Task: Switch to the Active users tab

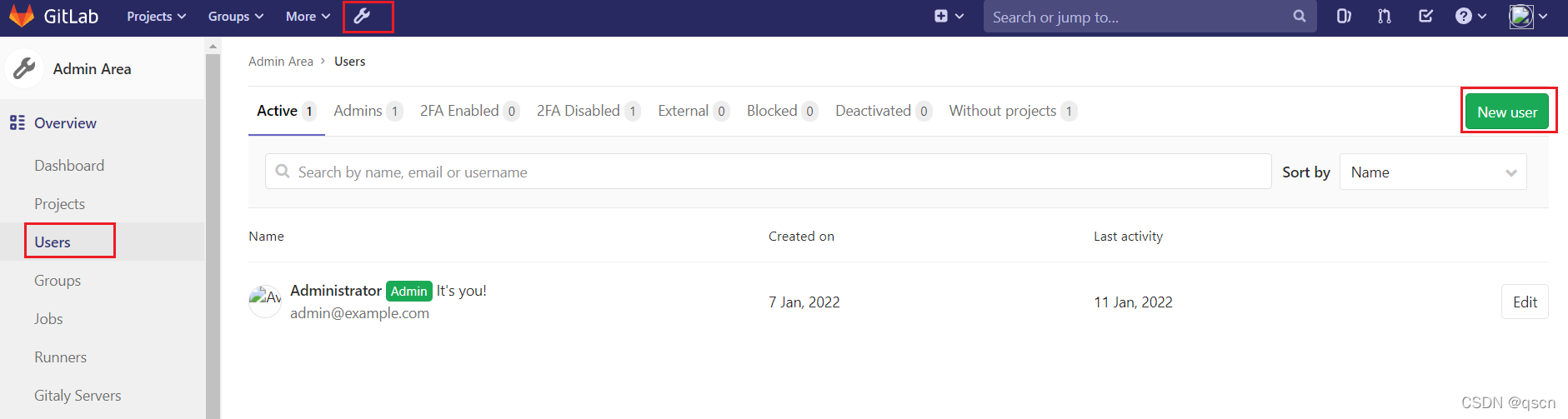Action: tap(286, 111)
